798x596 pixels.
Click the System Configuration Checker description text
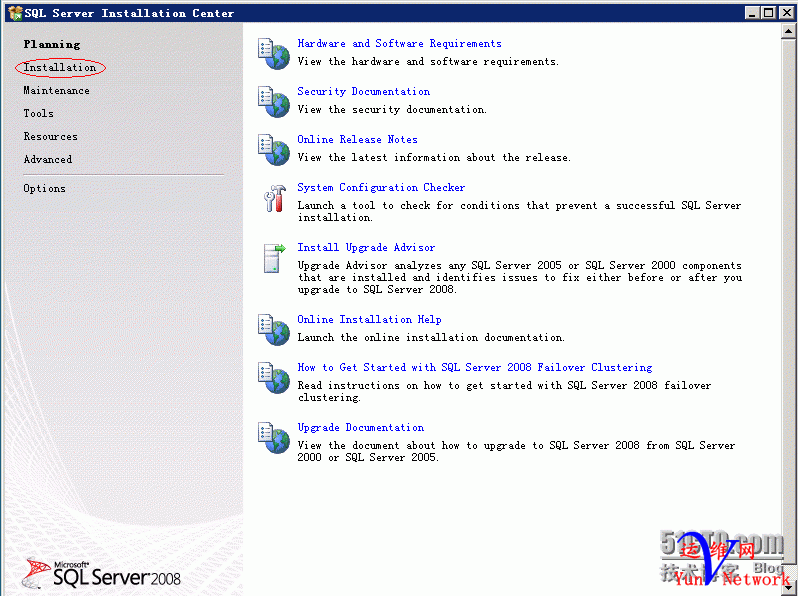pos(519,211)
